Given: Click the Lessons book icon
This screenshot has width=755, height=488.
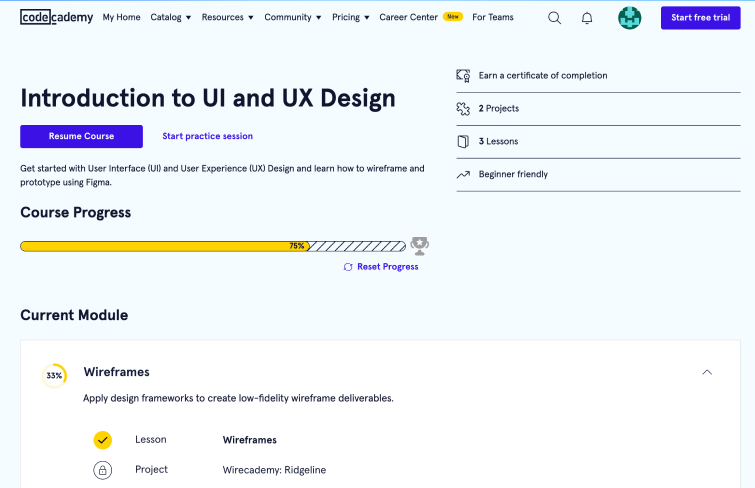Looking at the screenshot, I should [x=463, y=142].
